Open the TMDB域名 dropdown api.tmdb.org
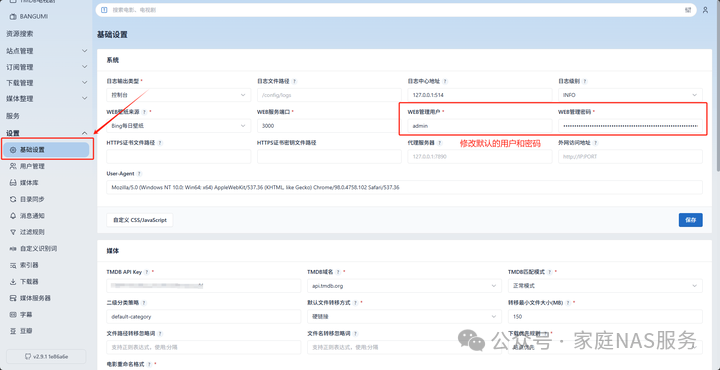The image size is (720, 370). [404, 286]
